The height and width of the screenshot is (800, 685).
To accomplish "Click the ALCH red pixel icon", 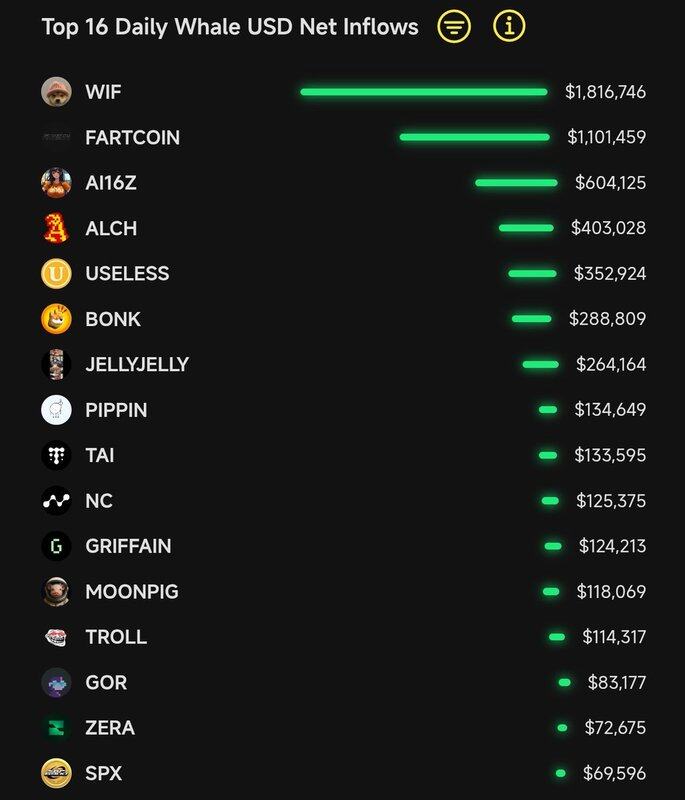I will 56,228.
